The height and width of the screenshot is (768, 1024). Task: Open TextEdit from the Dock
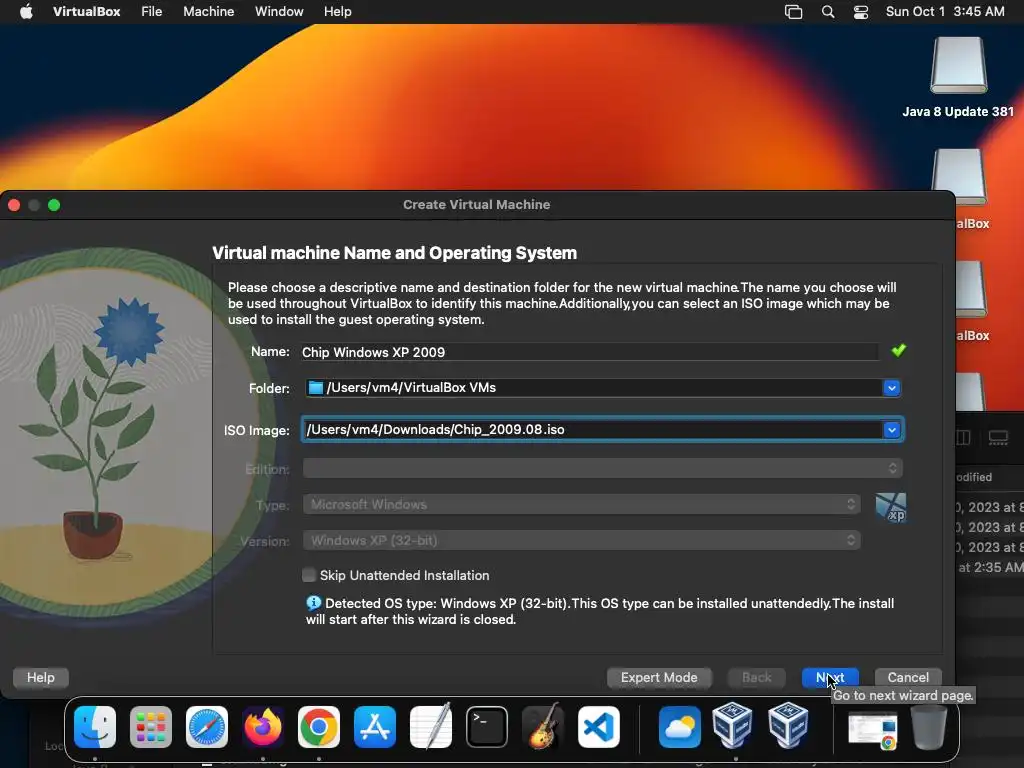click(431, 726)
